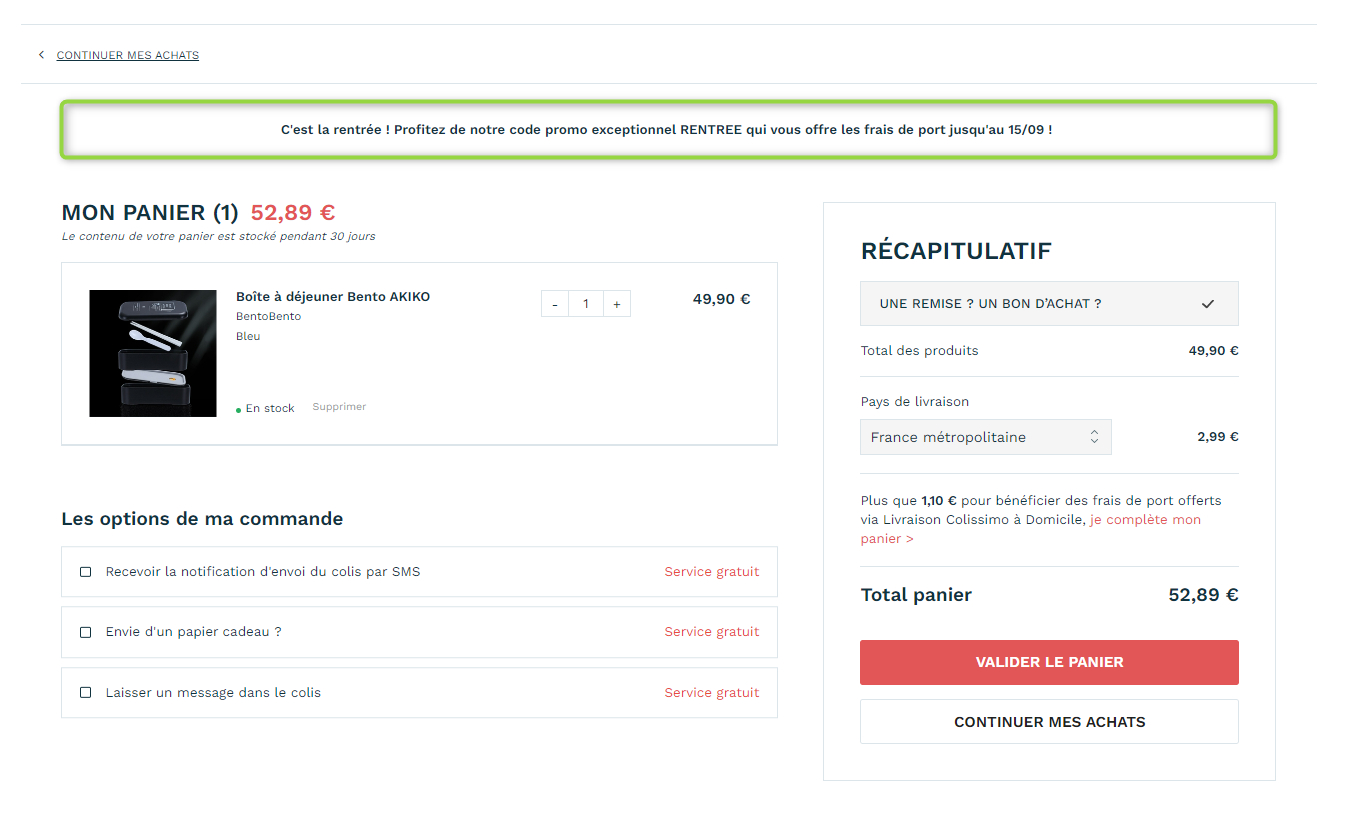
Task: Check Laisser un message dans le colis
Action: [x=85, y=692]
